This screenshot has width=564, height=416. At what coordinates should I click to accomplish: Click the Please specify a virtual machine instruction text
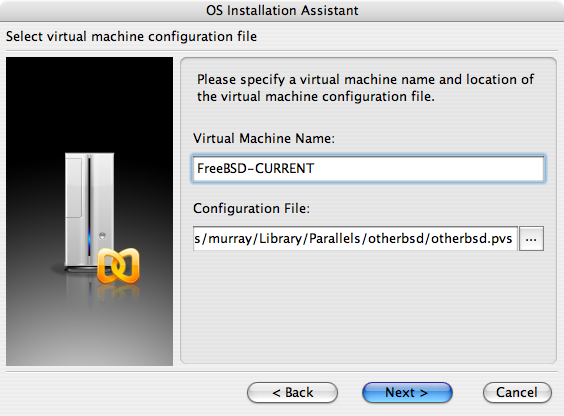365,88
